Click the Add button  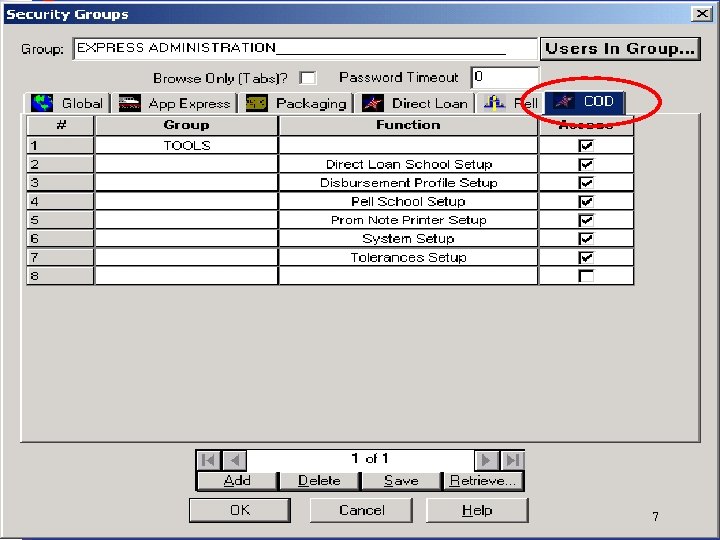237,481
